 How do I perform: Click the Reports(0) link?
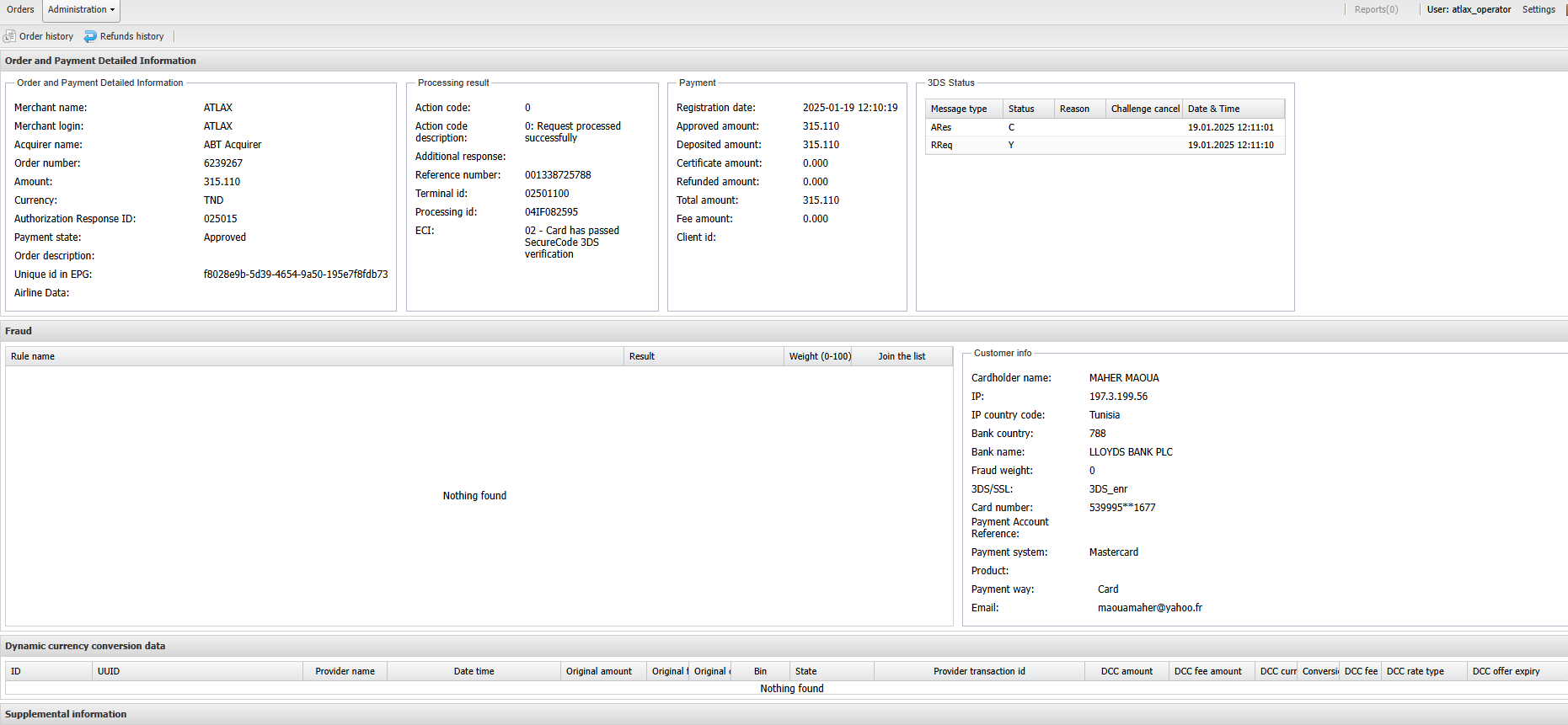pos(1375,10)
